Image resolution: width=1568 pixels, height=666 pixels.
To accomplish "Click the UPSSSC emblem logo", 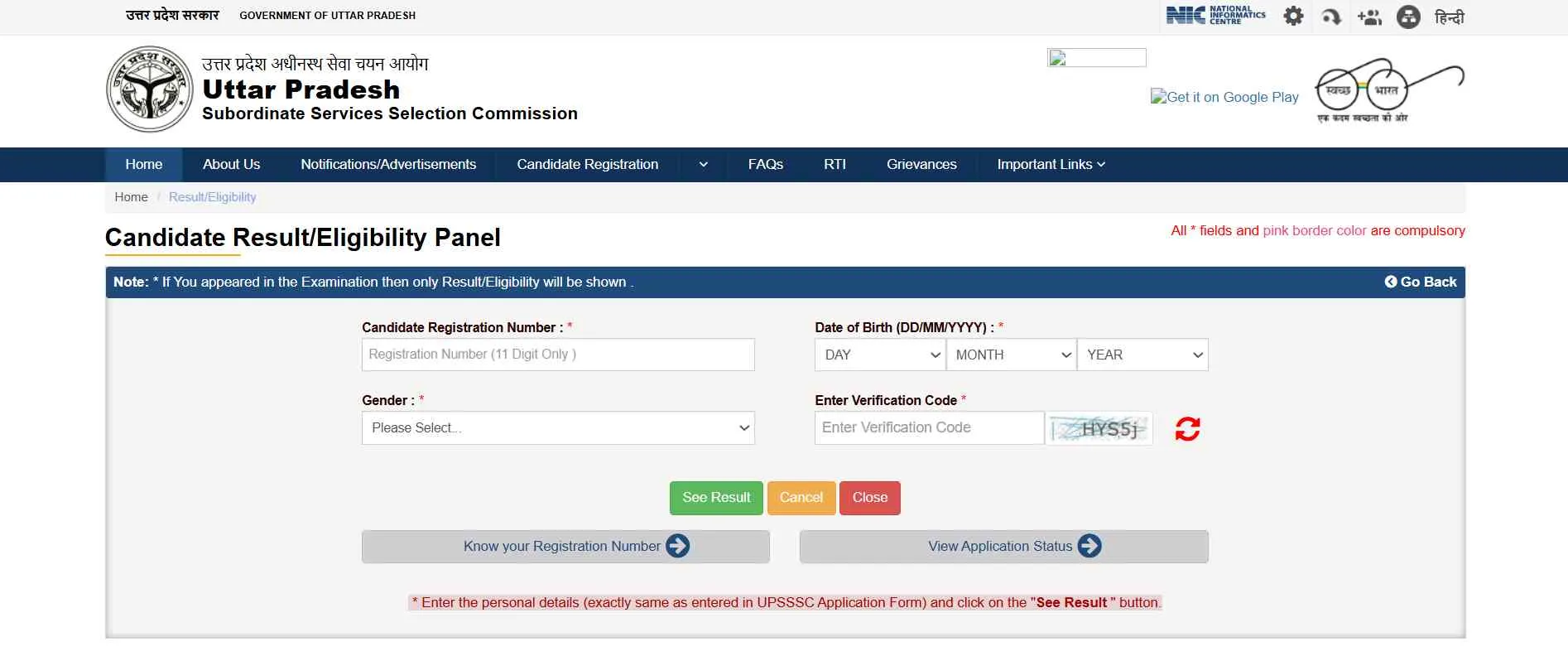I will 149,89.
